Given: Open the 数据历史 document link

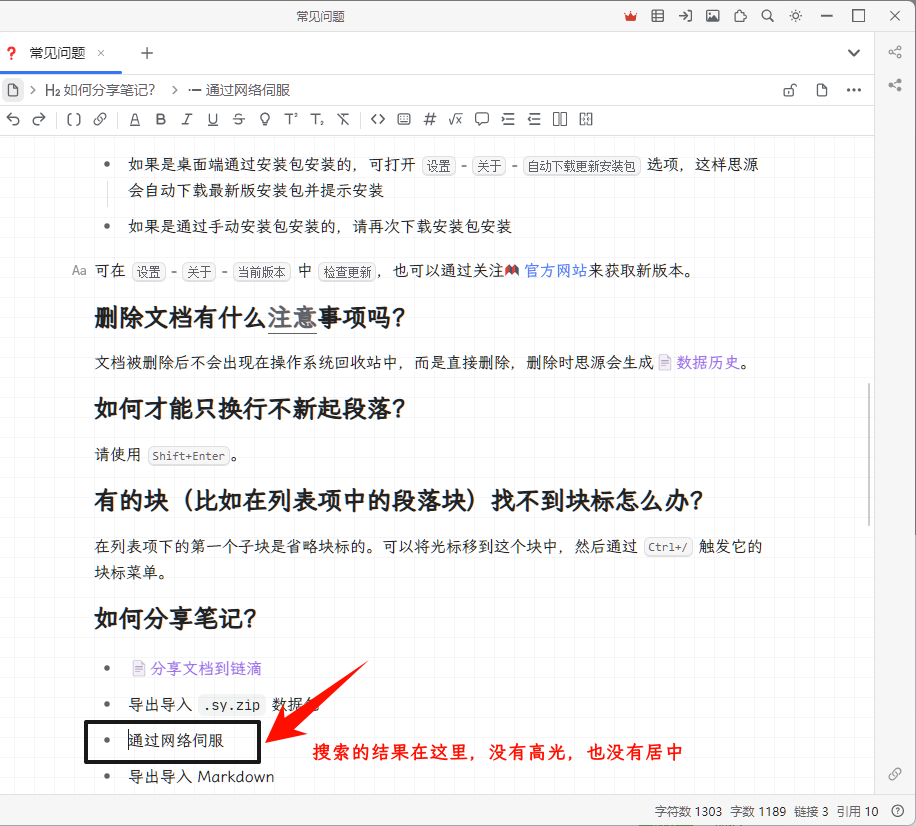Looking at the screenshot, I should [707, 363].
